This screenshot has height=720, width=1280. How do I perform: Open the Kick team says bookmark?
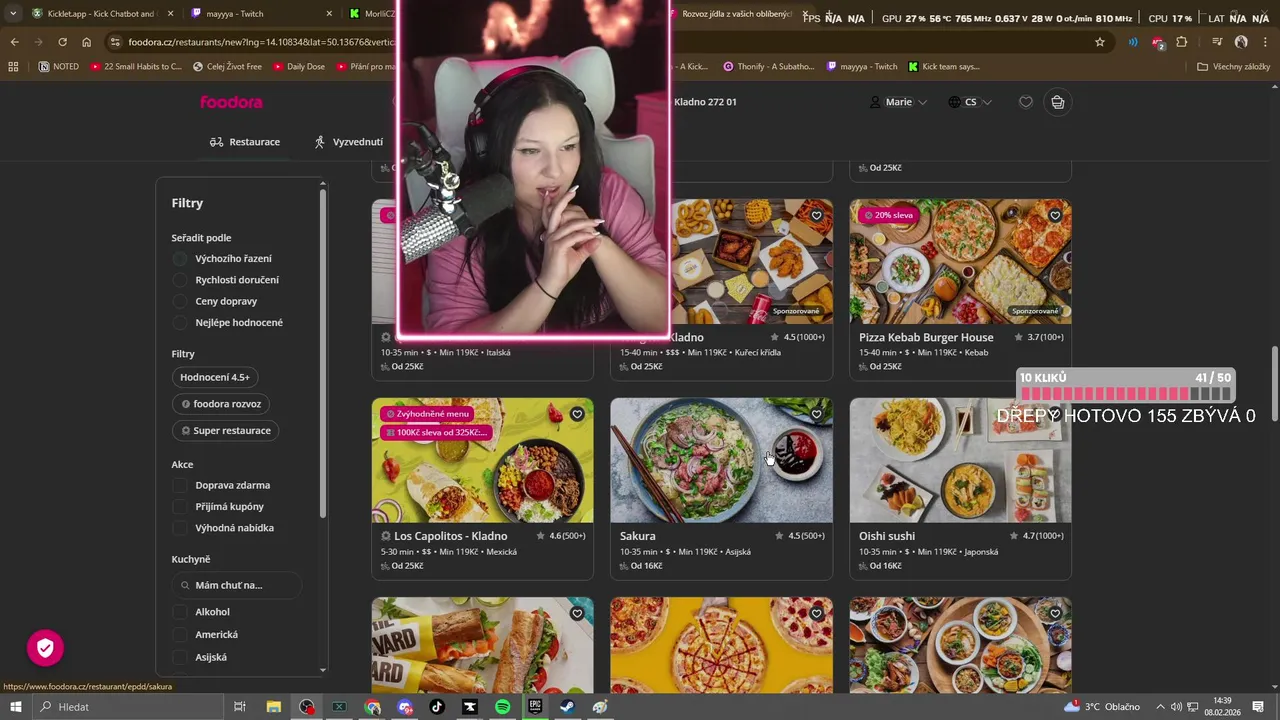click(943, 67)
